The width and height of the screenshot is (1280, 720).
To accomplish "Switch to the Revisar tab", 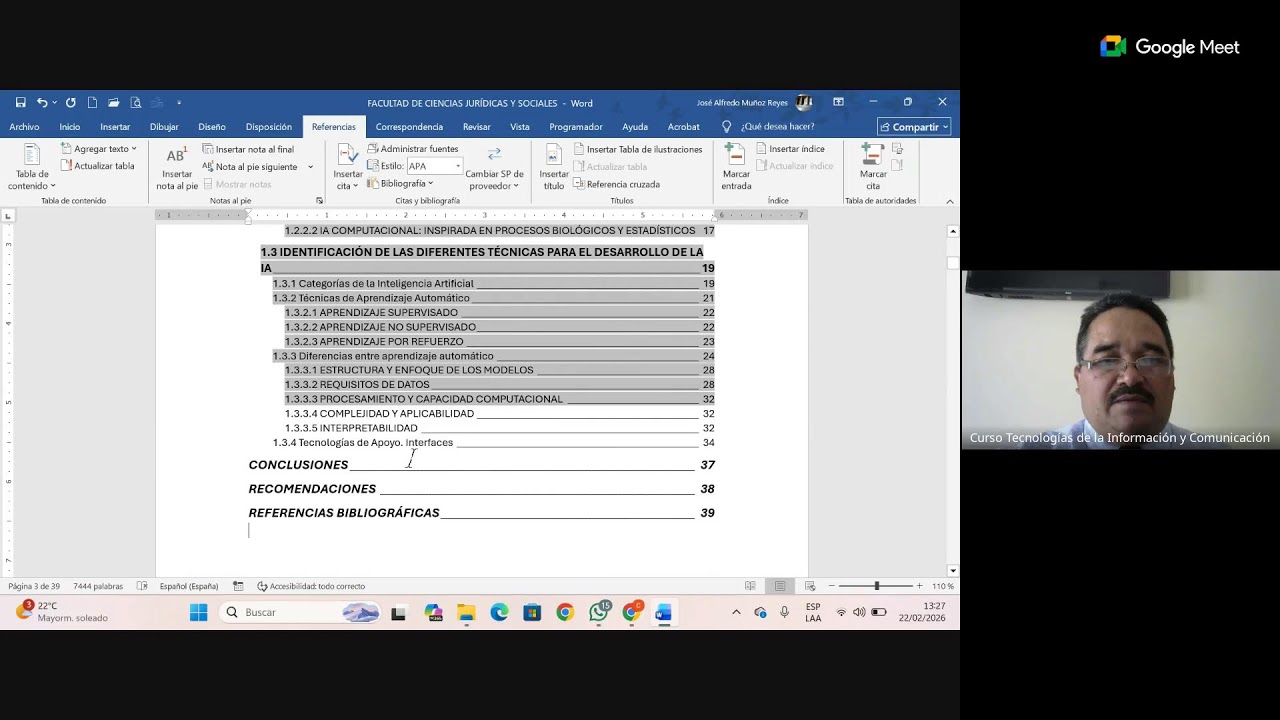I will click(x=477, y=127).
